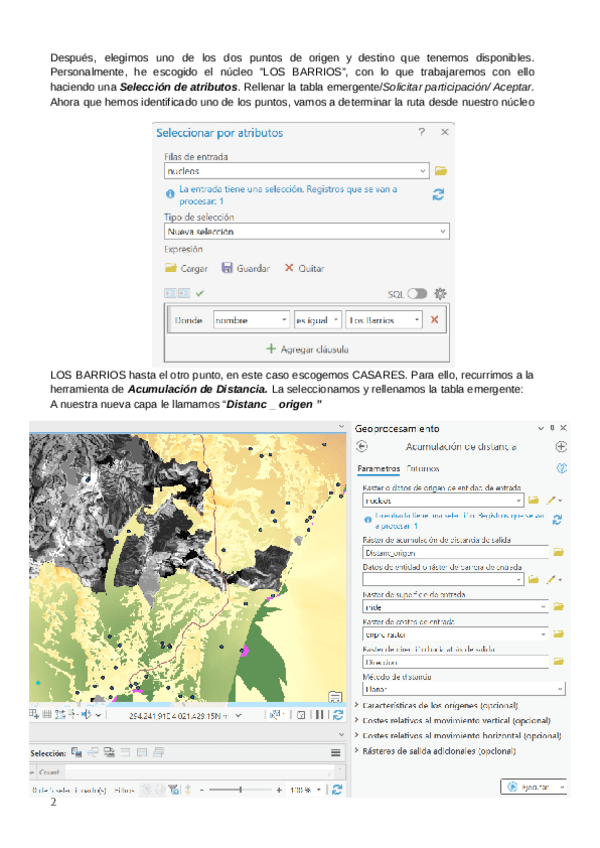The height and width of the screenshot is (848, 600).
Task: Open the nombre field dropdown
Action: click(284, 320)
